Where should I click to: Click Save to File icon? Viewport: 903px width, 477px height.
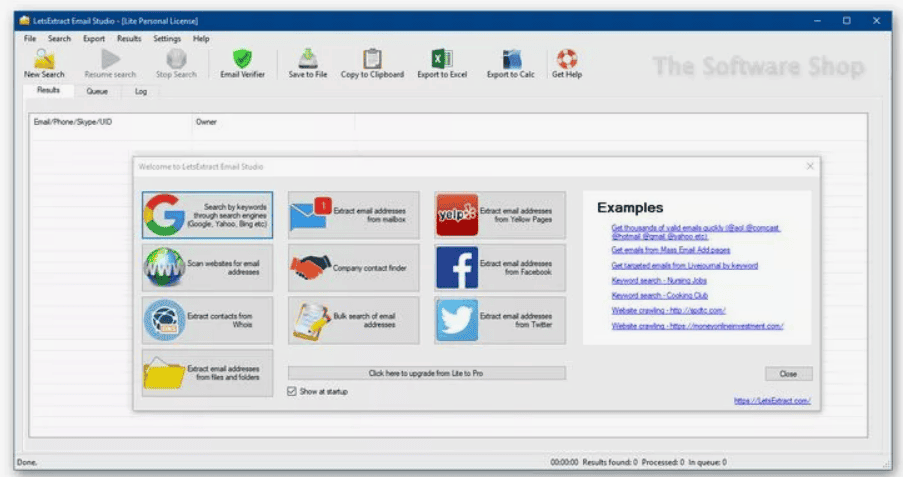coord(308,63)
